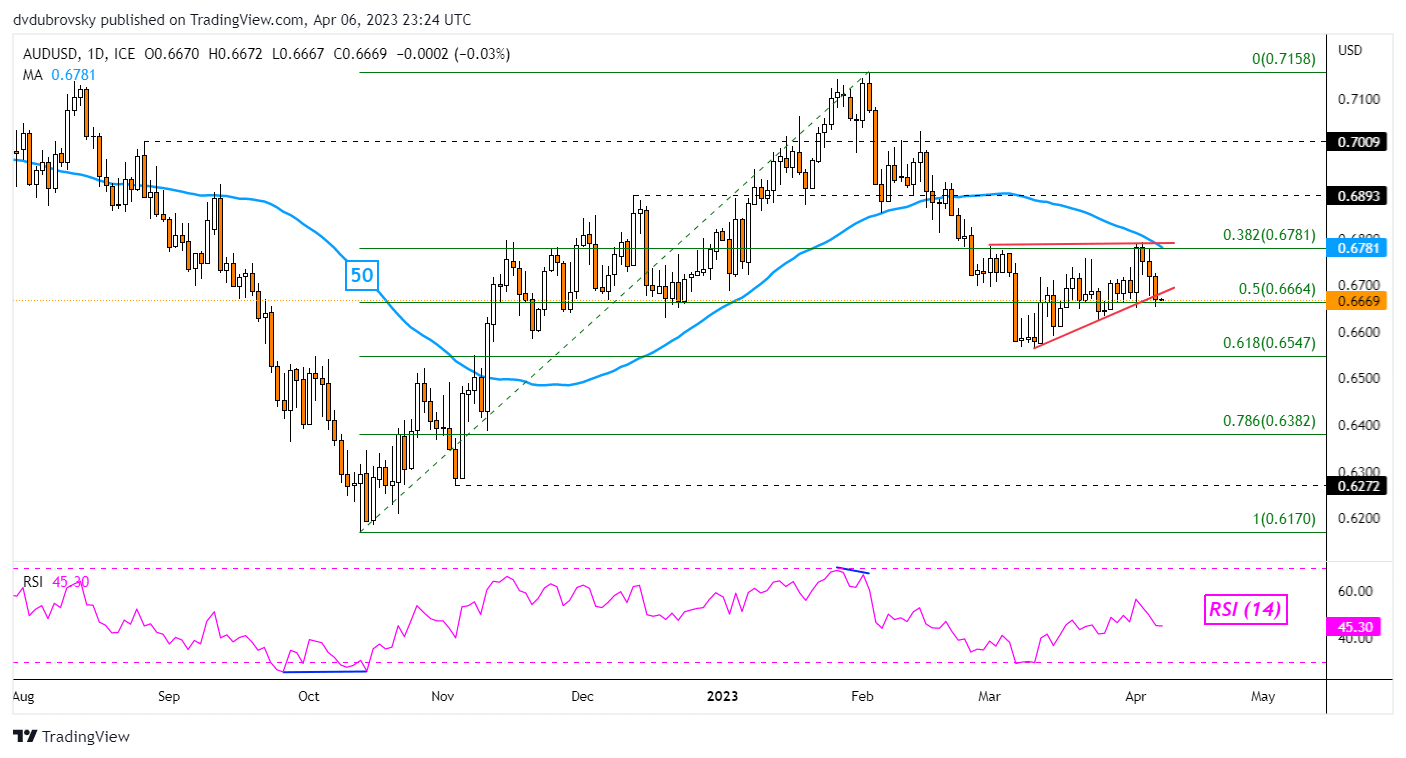Click the black 0.6272 price level label
The image size is (1406, 758).
(x=1359, y=485)
